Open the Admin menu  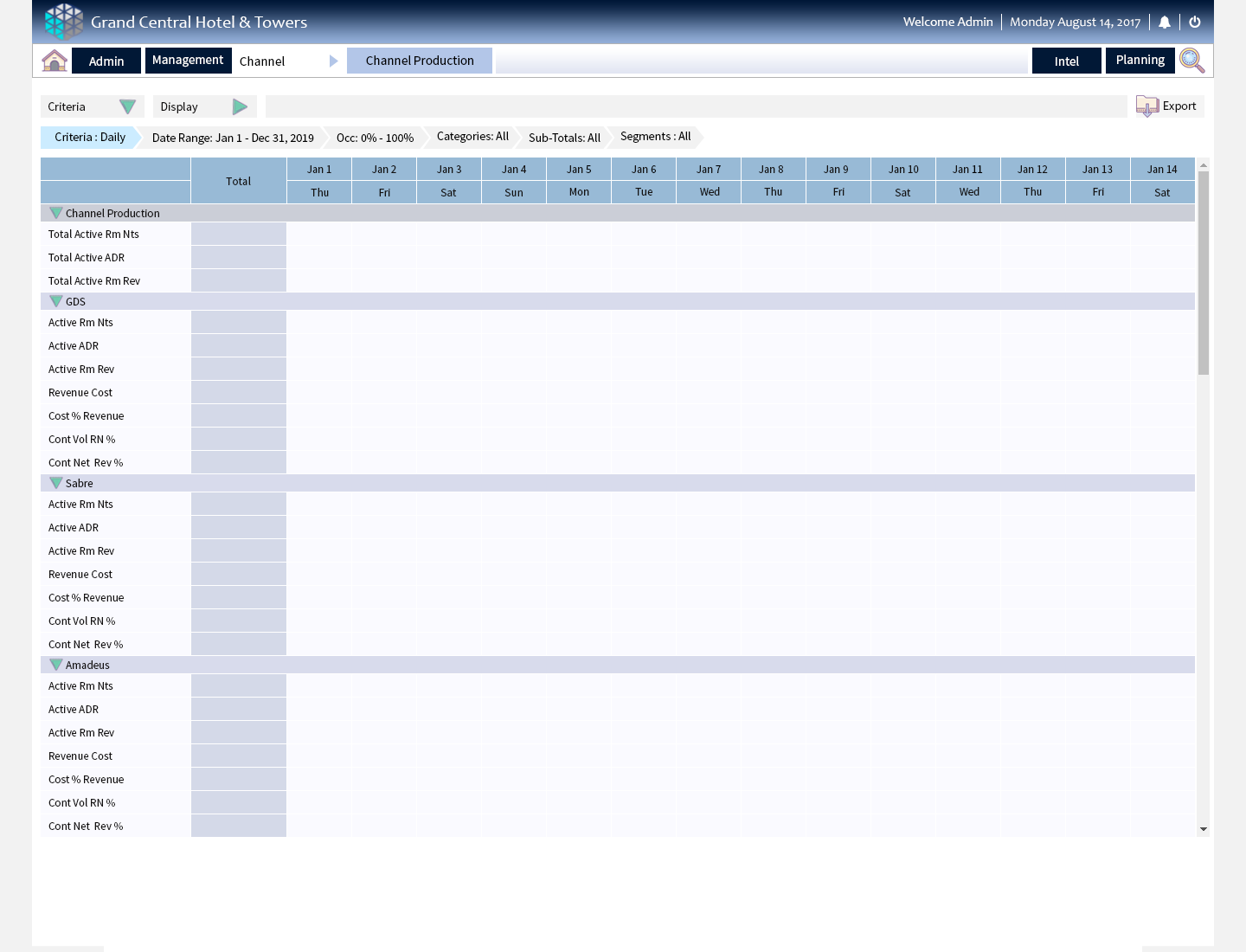coord(106,61)
